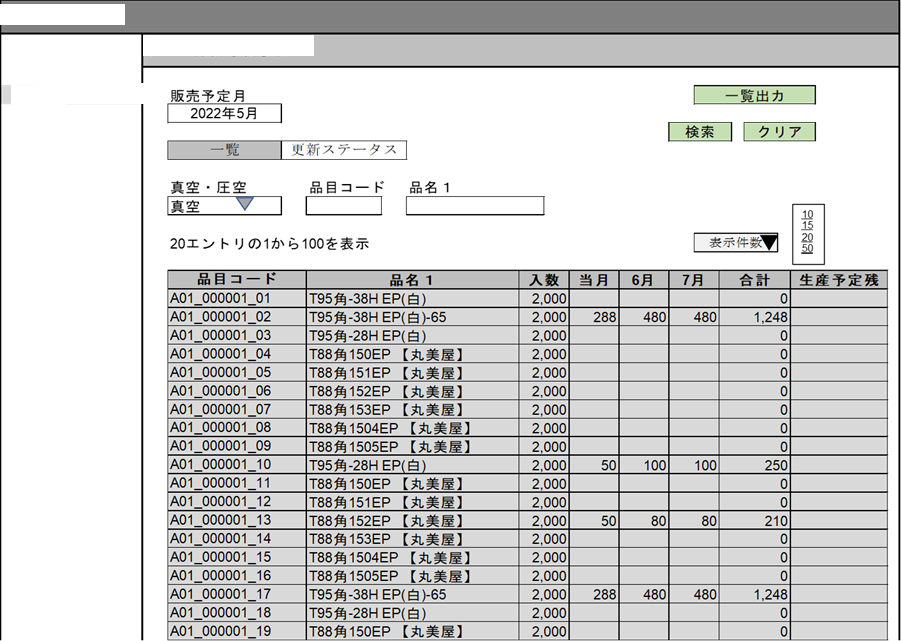Click the white input field above the table
Image resolution: width=901 pixels, height=641 pixels.
coord(237,260)
